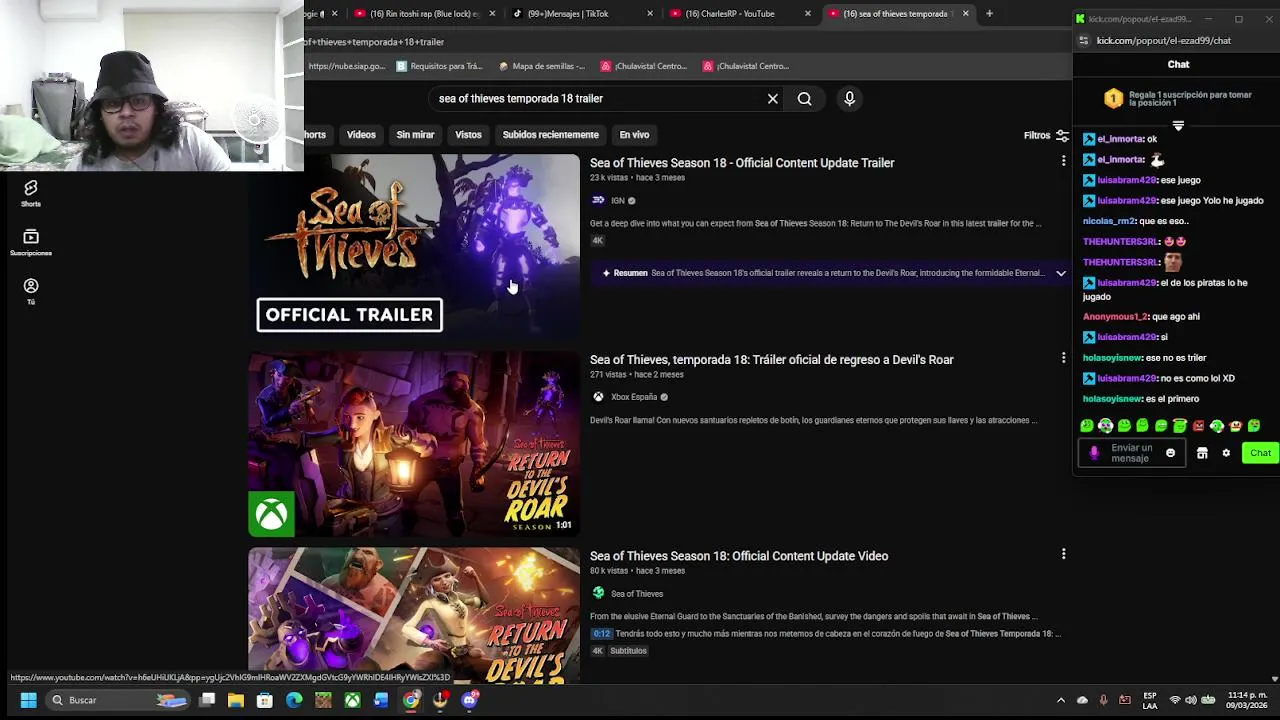
Task: Collapse Kick chat banner with the down arrow
Action: coord(1178,126)
